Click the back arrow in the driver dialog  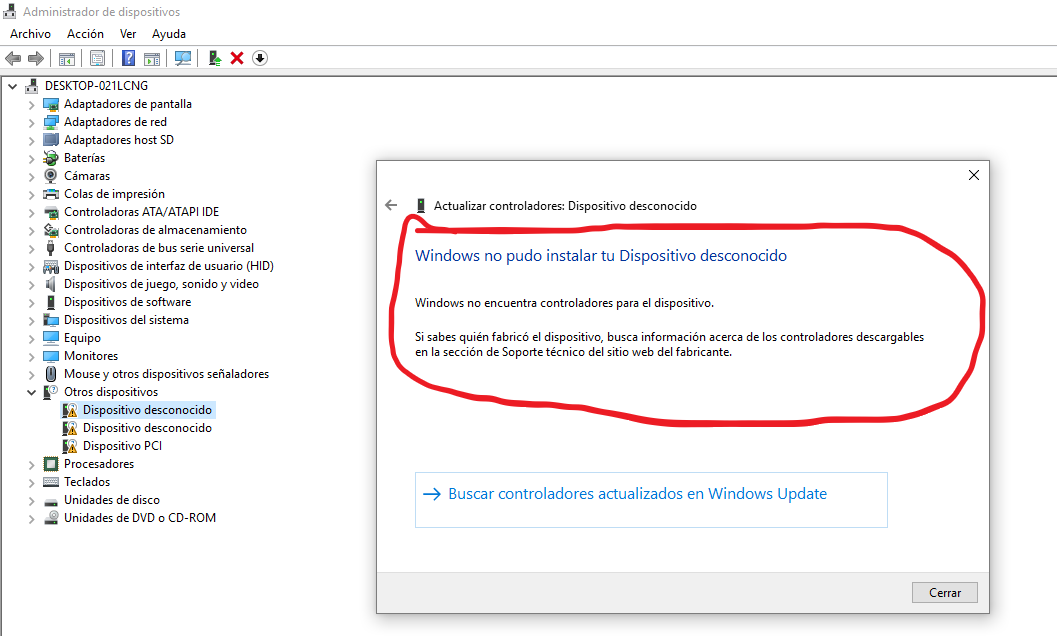391,205
